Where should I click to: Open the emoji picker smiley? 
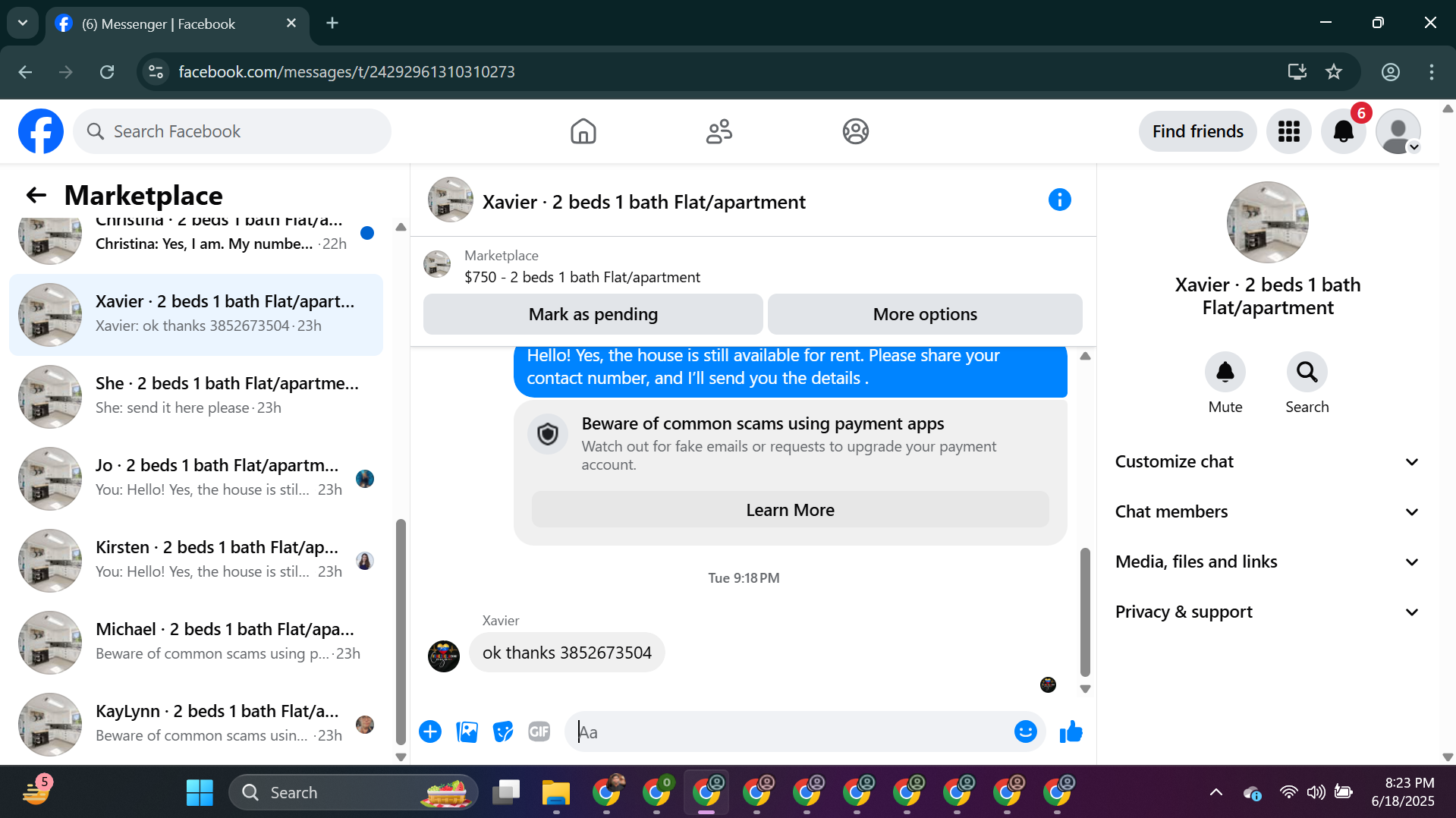click(x=1025, y=731)
